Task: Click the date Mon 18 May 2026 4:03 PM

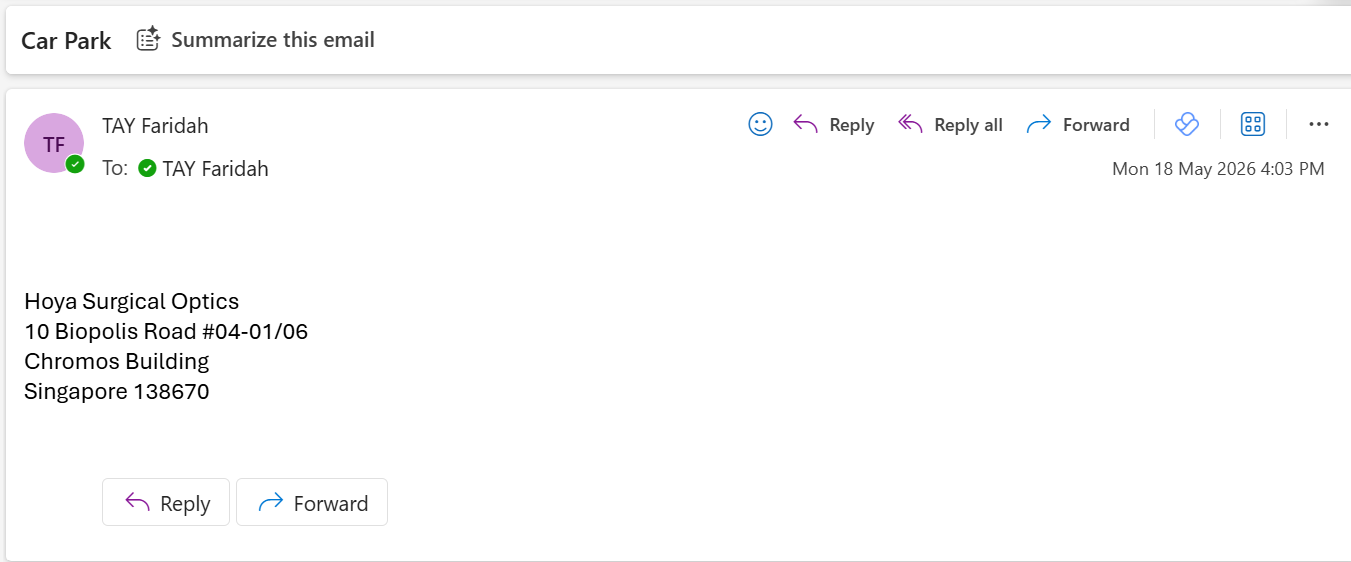Action: (x=1218, y=168)
